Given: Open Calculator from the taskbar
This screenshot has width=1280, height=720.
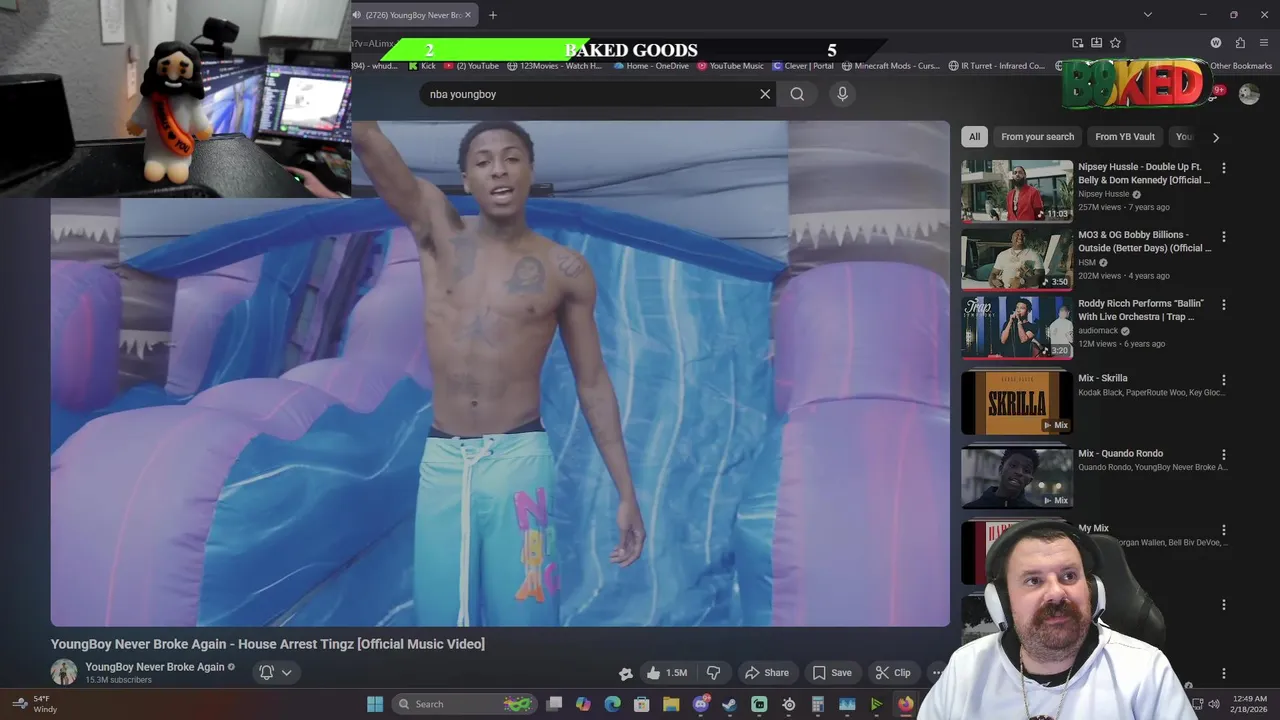Looking at the screenshot, I should point(818,704).
